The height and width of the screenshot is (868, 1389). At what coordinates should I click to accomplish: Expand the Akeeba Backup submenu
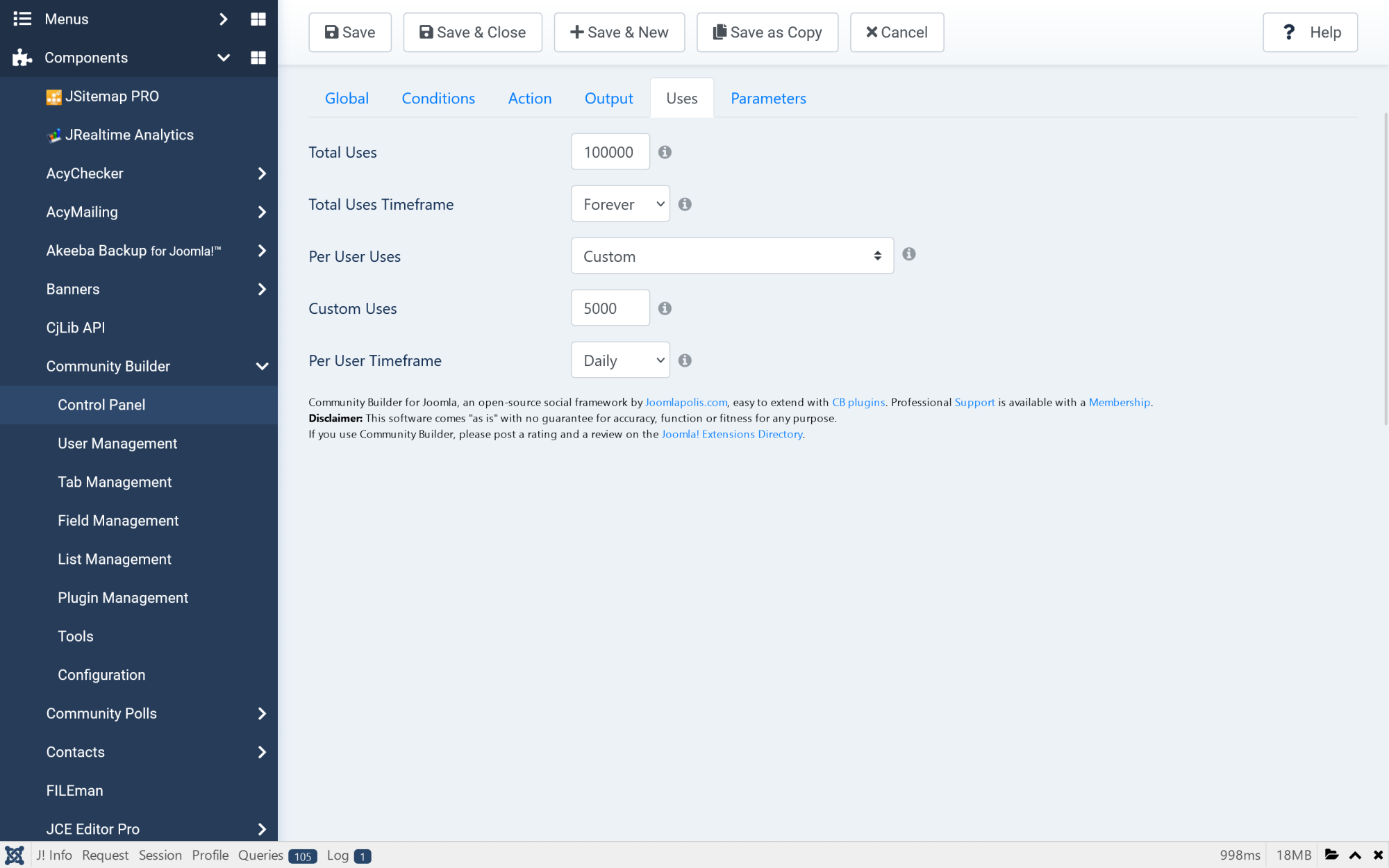click(262, 251)
